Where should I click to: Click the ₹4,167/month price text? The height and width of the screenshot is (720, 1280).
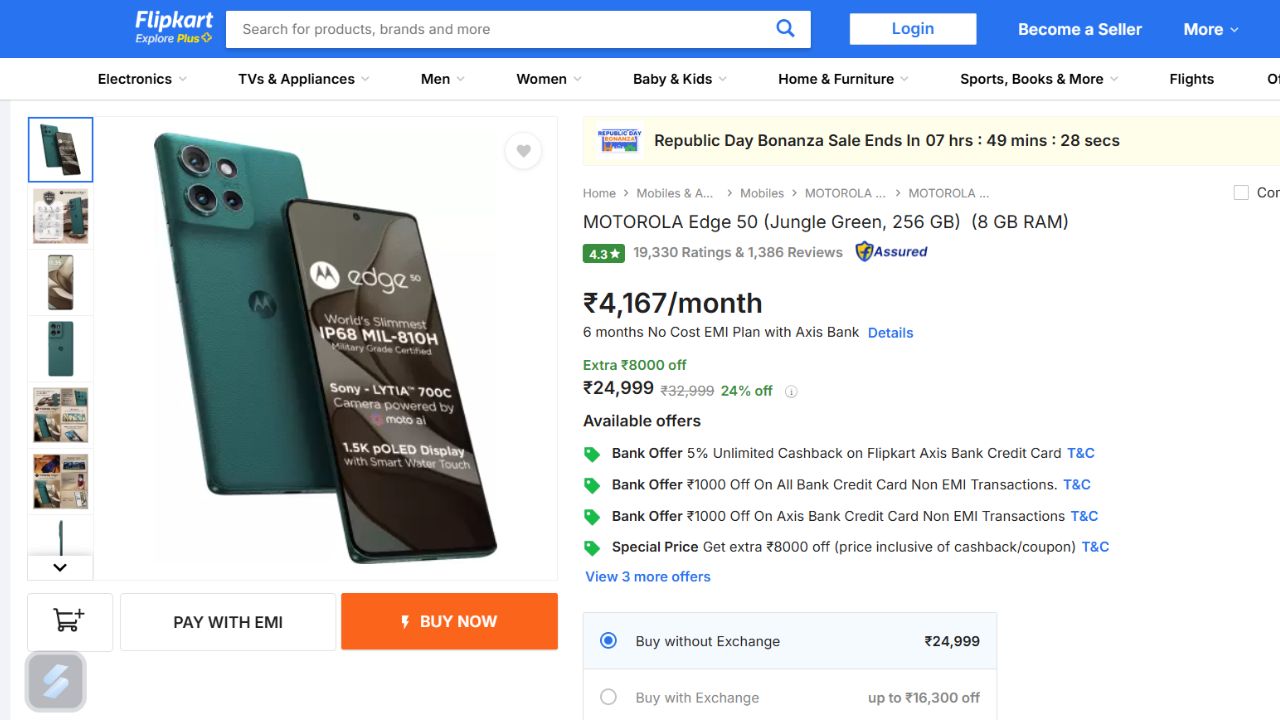[673, 303]
